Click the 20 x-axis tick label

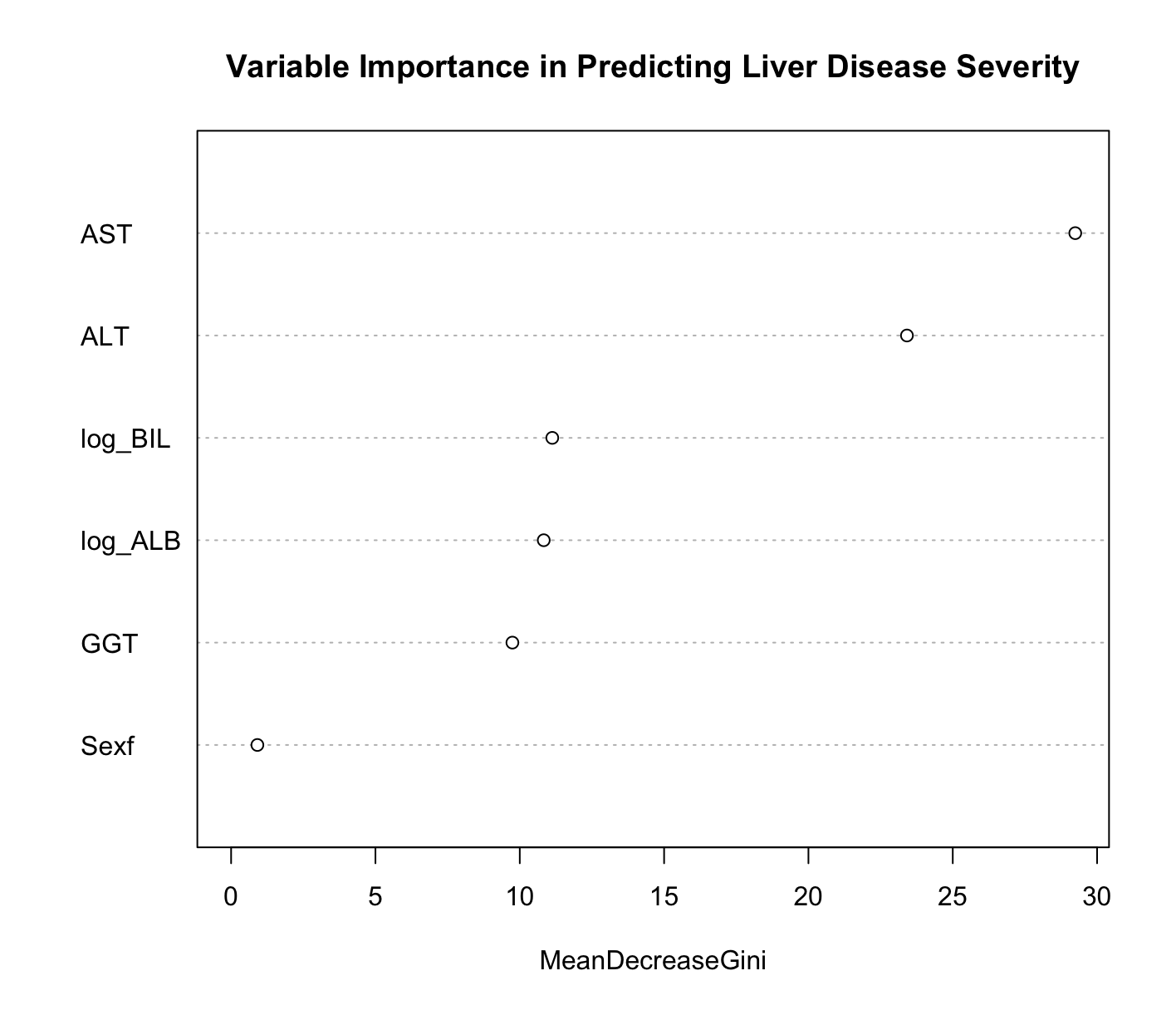click(x=808, y=897)
